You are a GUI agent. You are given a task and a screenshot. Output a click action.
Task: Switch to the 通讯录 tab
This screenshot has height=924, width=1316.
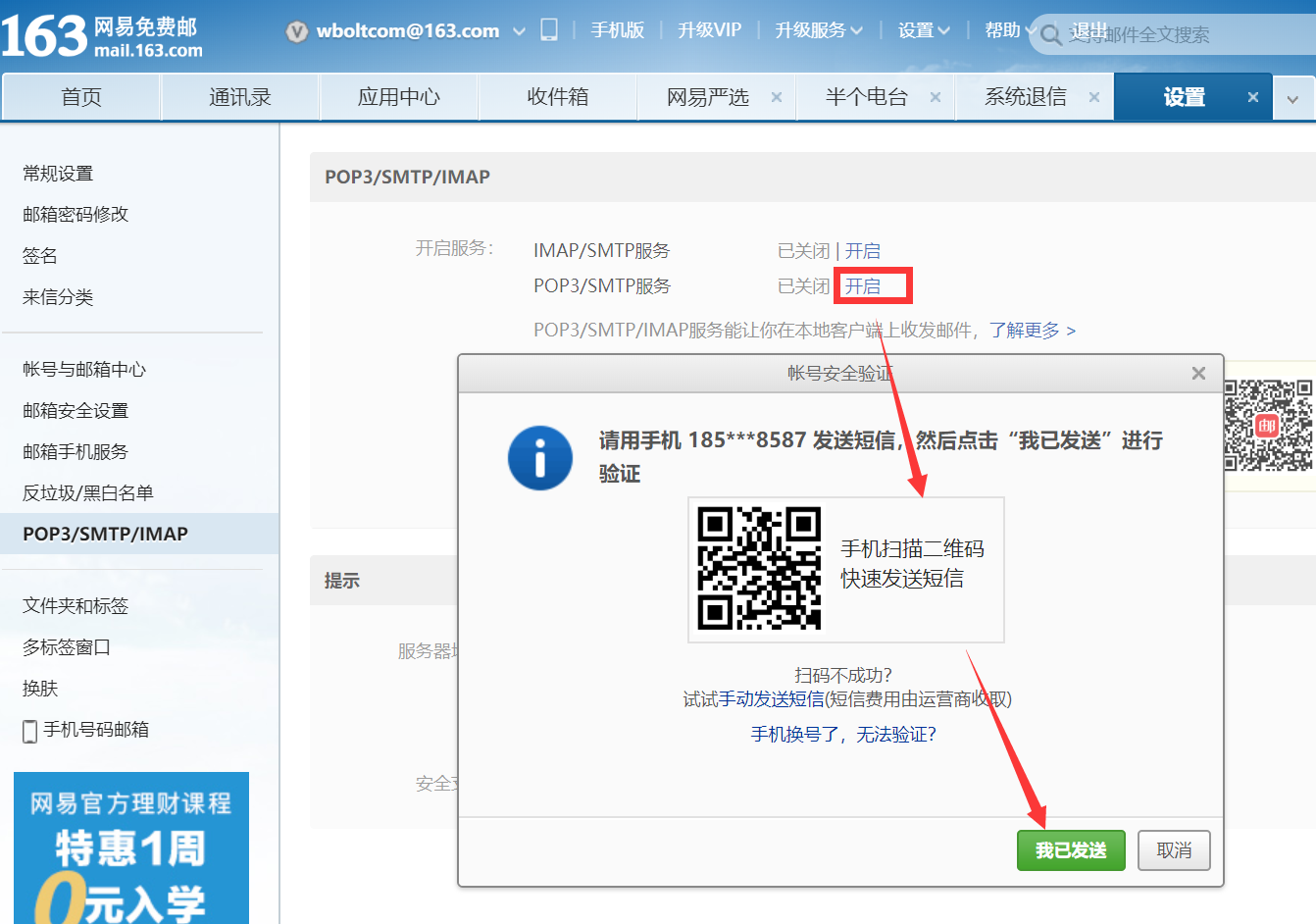[x=239, y=97]
